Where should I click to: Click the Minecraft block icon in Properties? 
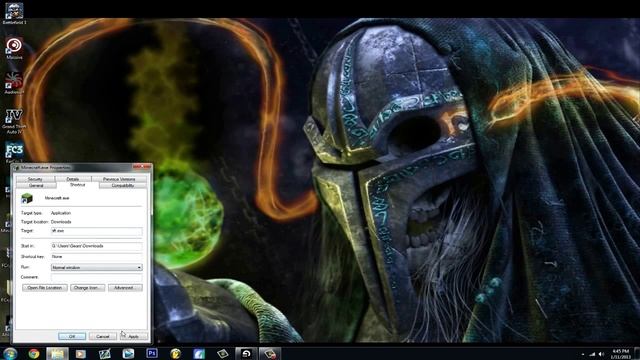(x=27, y=198)
